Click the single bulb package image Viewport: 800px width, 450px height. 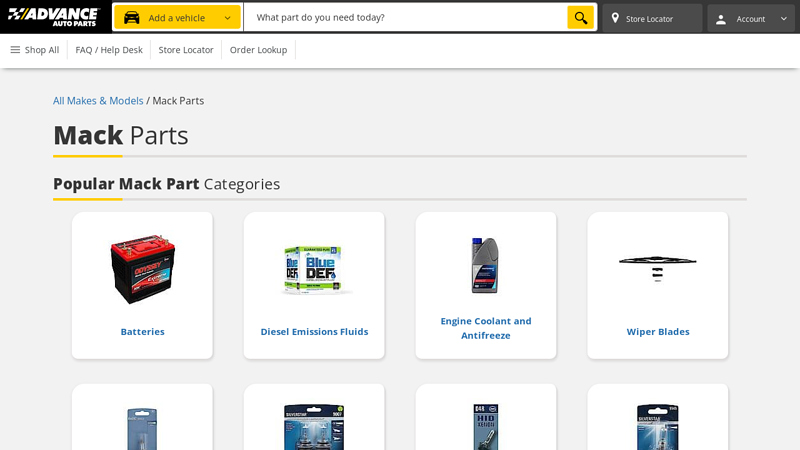142,429
